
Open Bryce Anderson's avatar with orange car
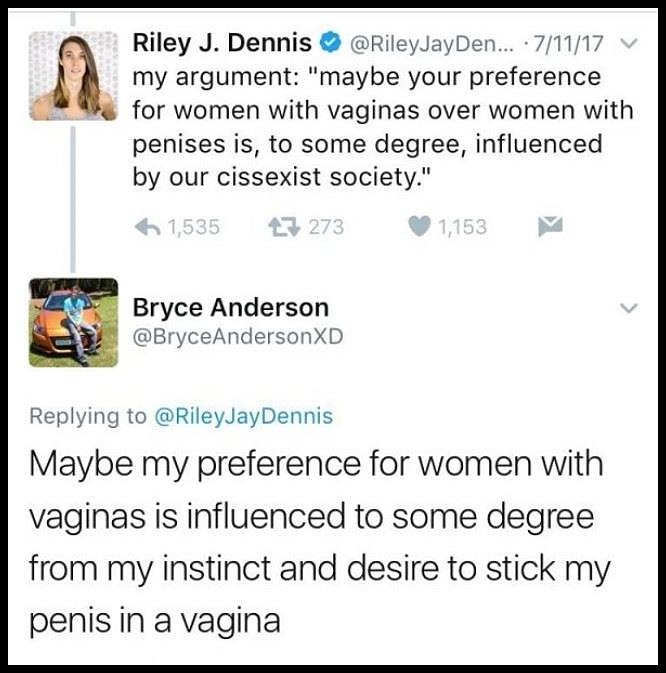pos(73,322)
